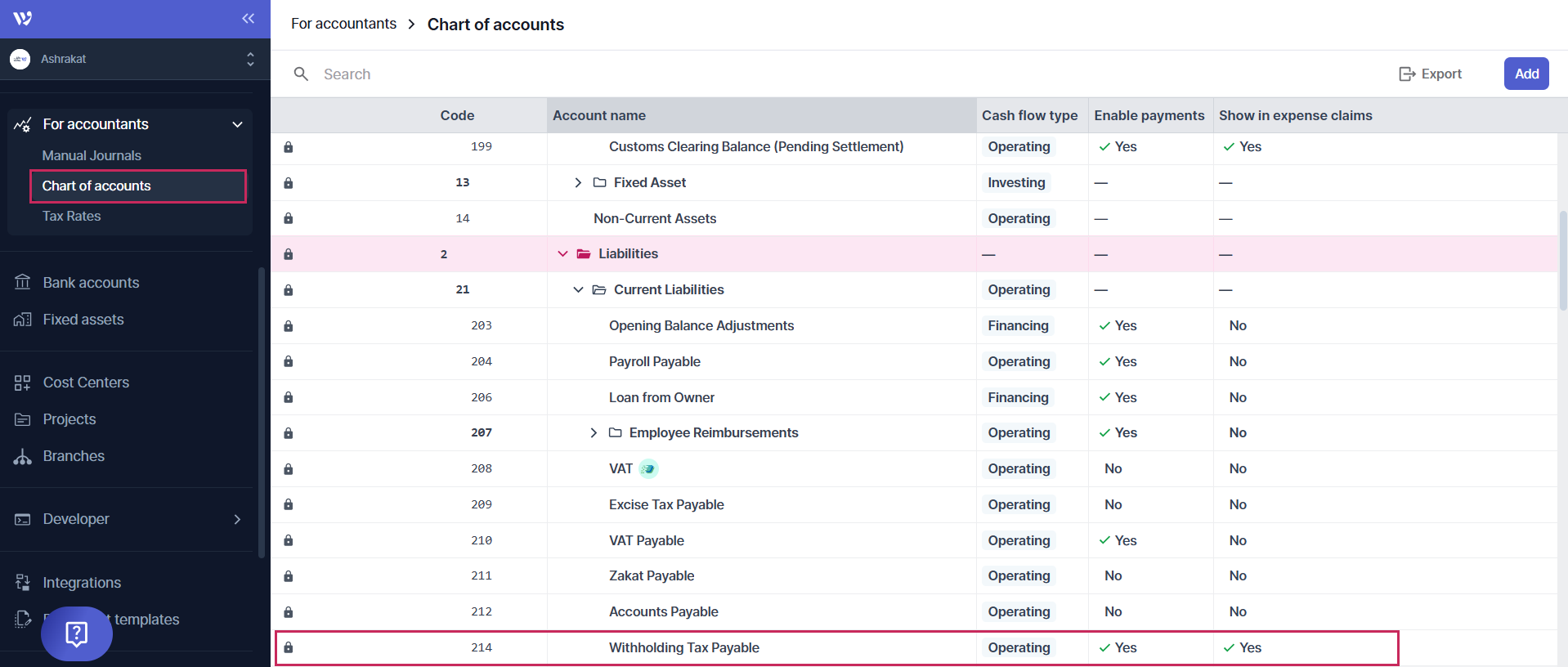
Task: Export the chart of accounts
Action: [1431, 74]
